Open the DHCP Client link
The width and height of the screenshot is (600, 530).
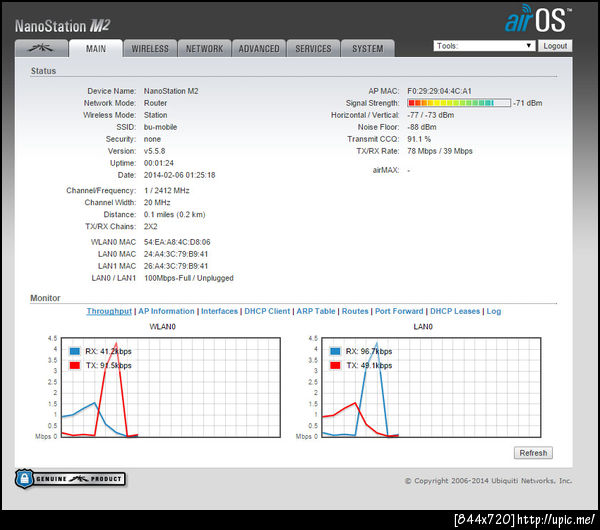pyautogui.click(x=267, y=311)
